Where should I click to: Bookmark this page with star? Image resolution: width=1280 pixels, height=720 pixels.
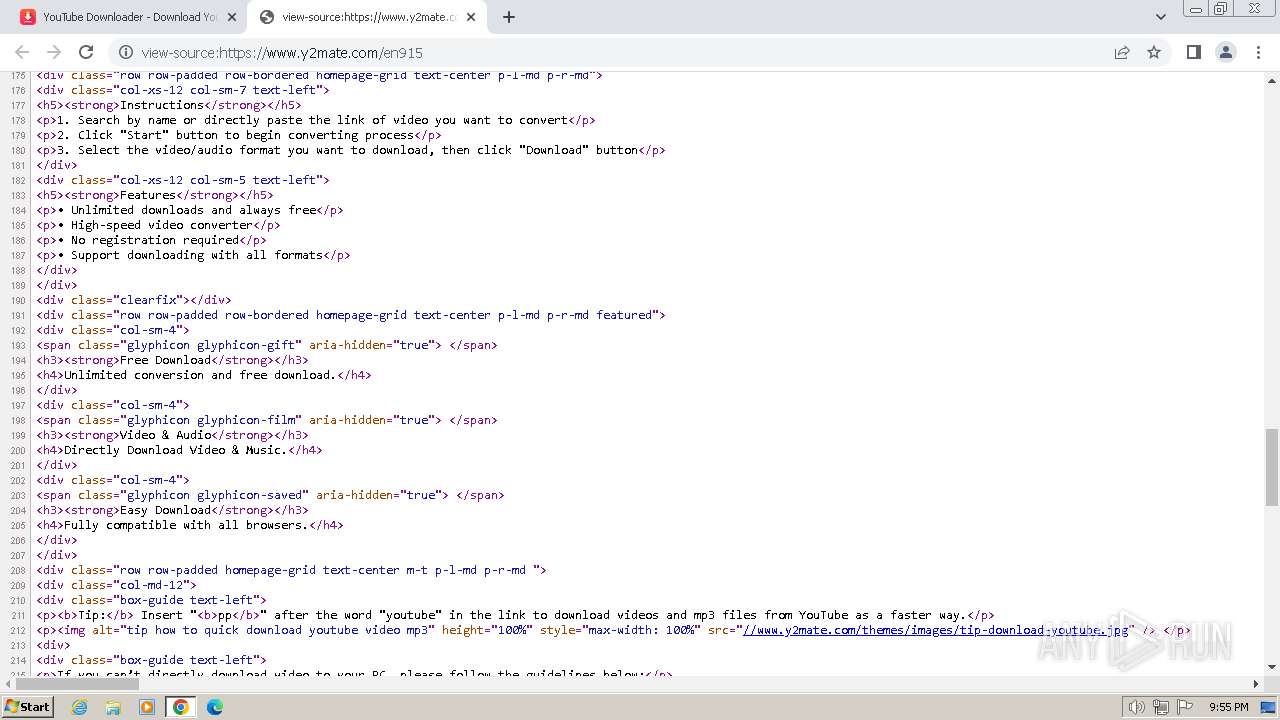pos(1154,53)
